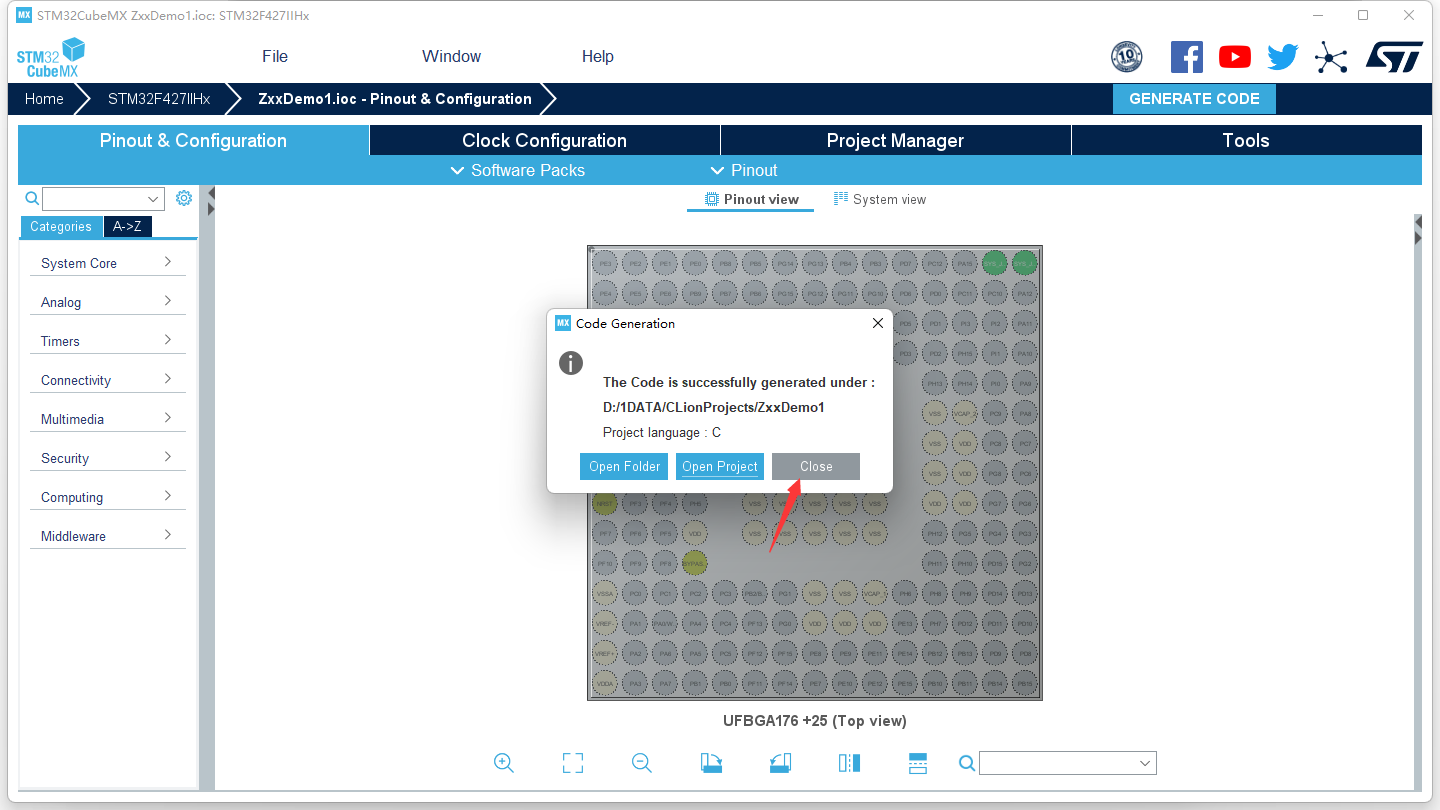Screen dimensions: 1440x810
Task: Click the zoom out magnifier icon
Action: (x=642, y=763)
